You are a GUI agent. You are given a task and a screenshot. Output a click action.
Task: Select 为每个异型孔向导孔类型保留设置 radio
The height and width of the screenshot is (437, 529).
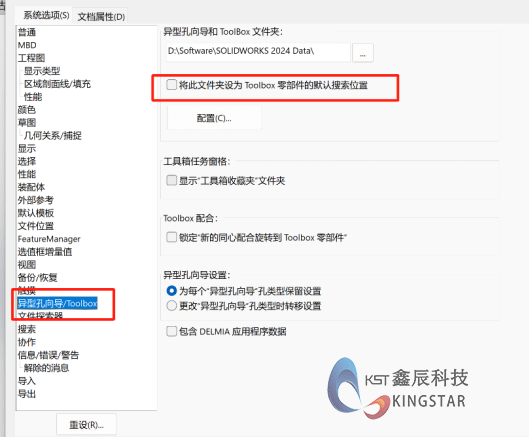click(171, 291)
